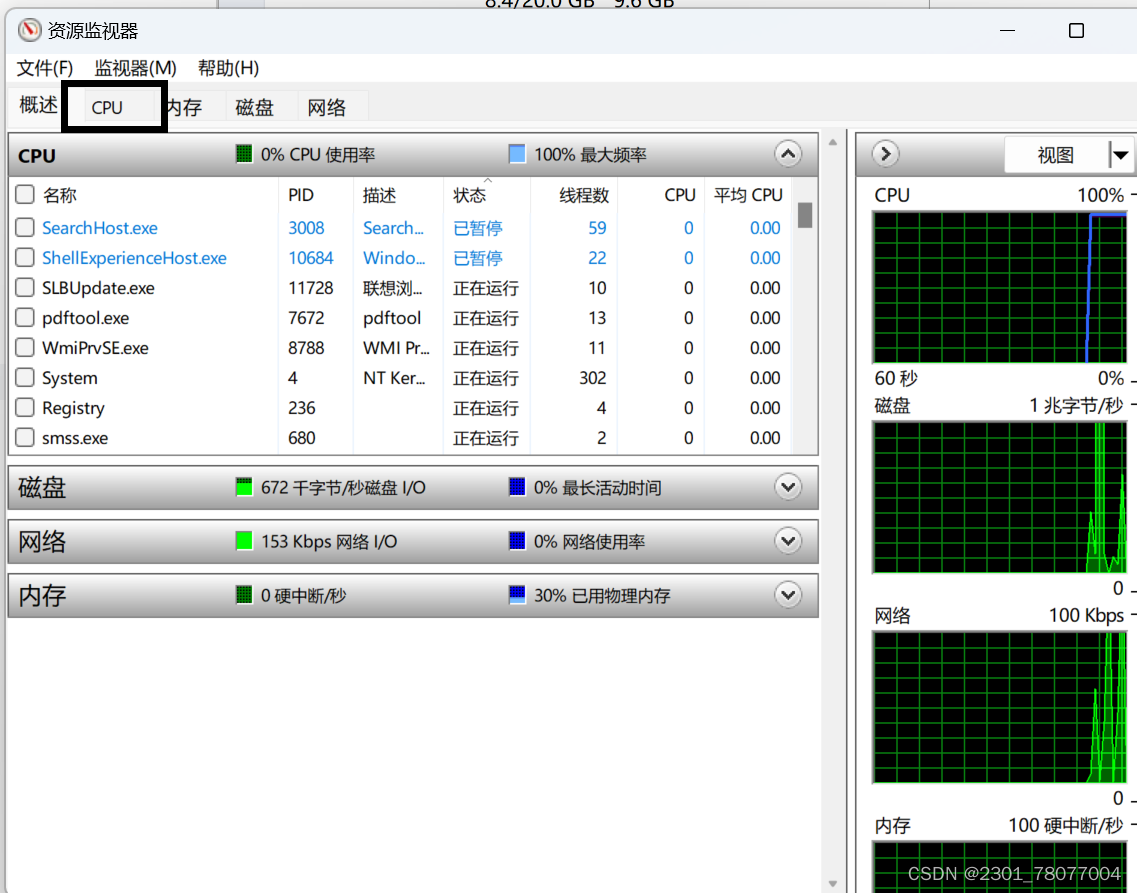Expand the 网络 section chevron

click(x=788, y=541)
